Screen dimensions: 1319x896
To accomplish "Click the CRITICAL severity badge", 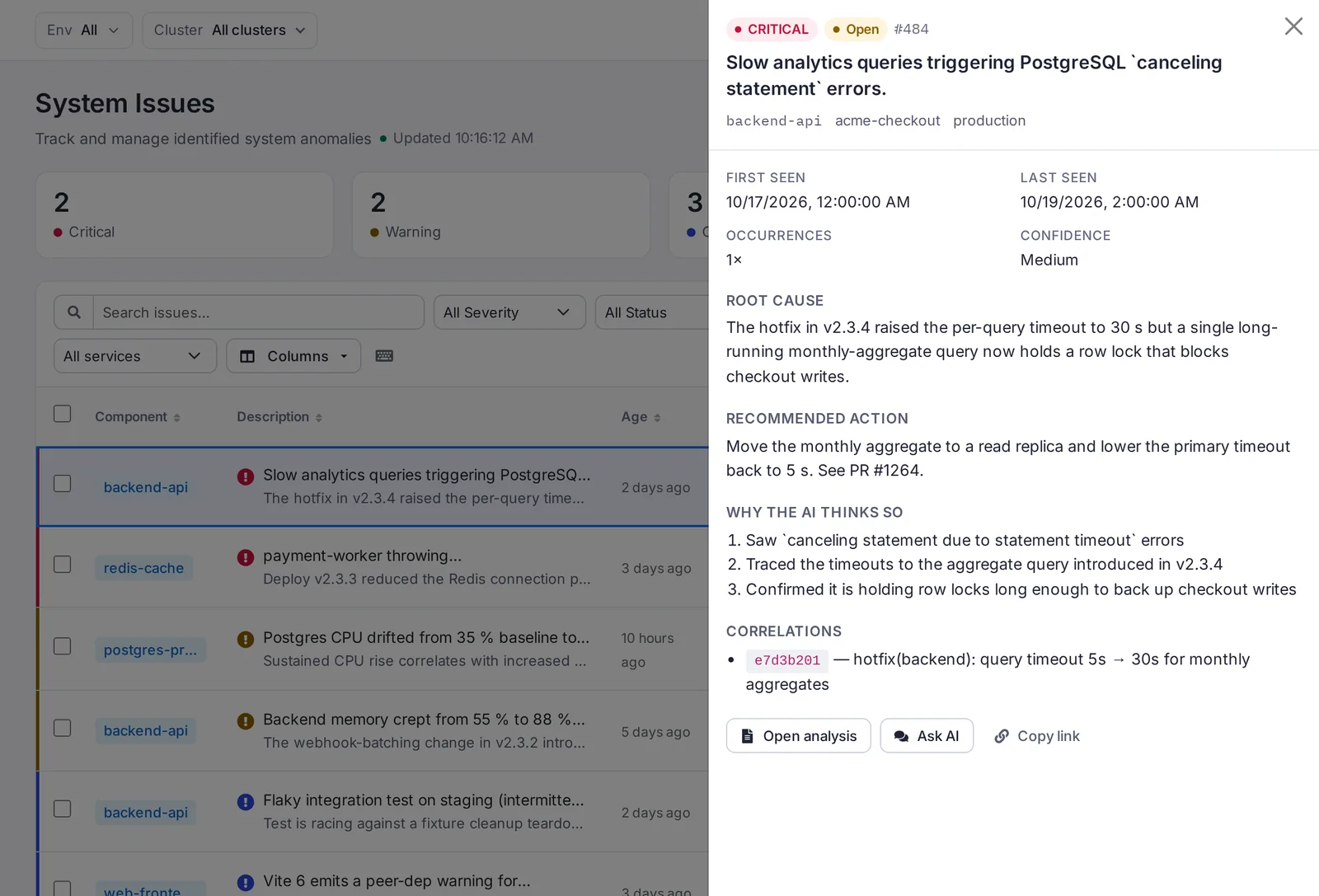I will [772, 30].
